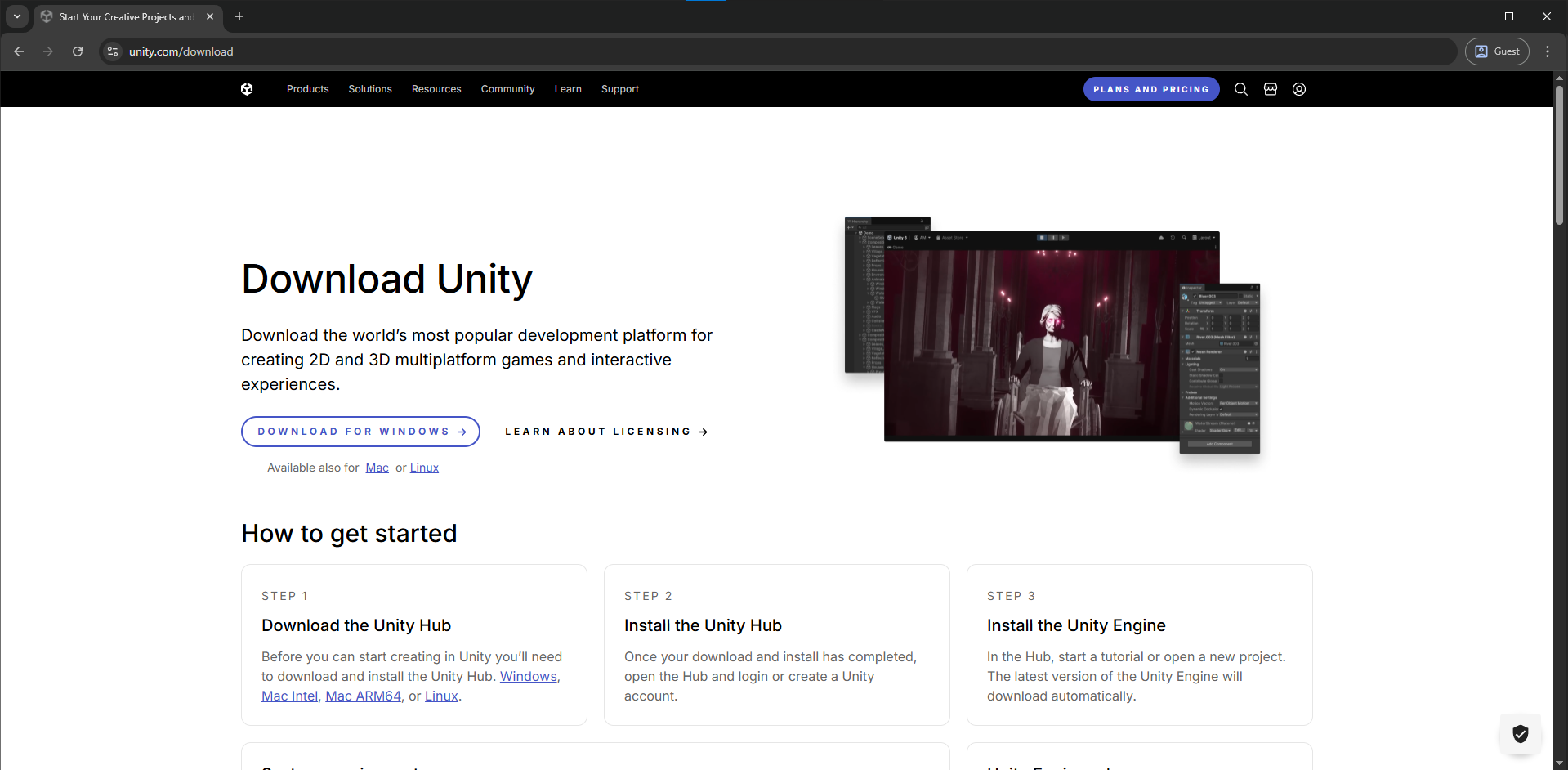Click the Mac ARM64 link in Step 1
This screenshot has height=770, width=1568.
tap(363, 696)
